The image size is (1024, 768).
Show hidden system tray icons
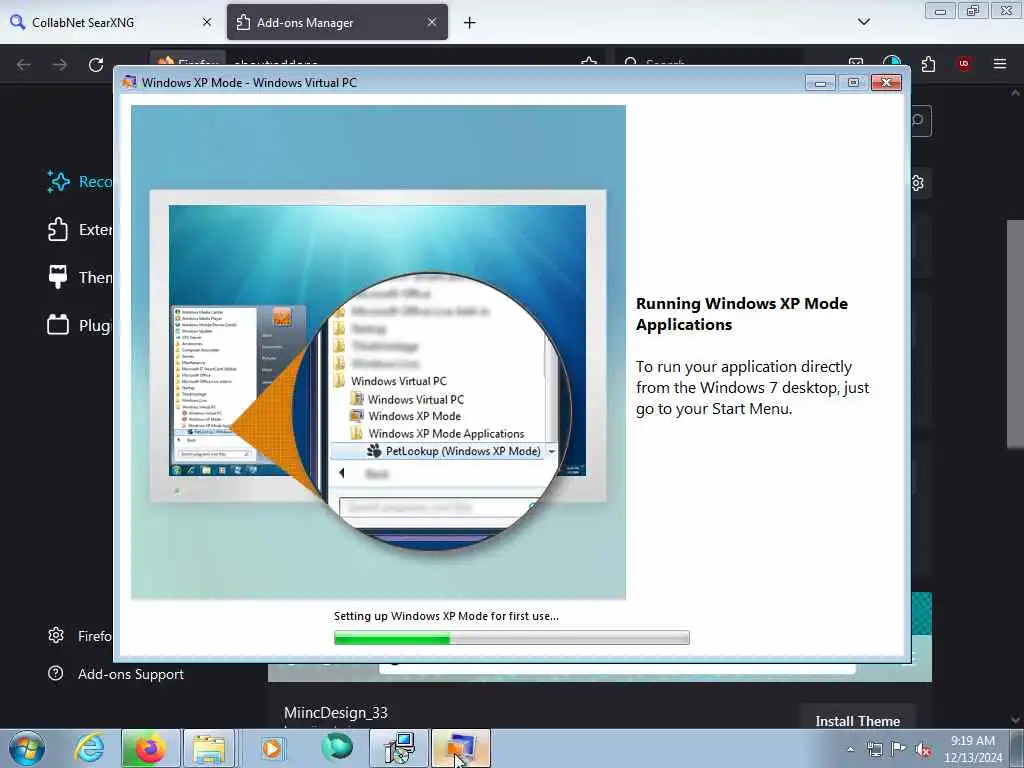[x=850, y=749]
